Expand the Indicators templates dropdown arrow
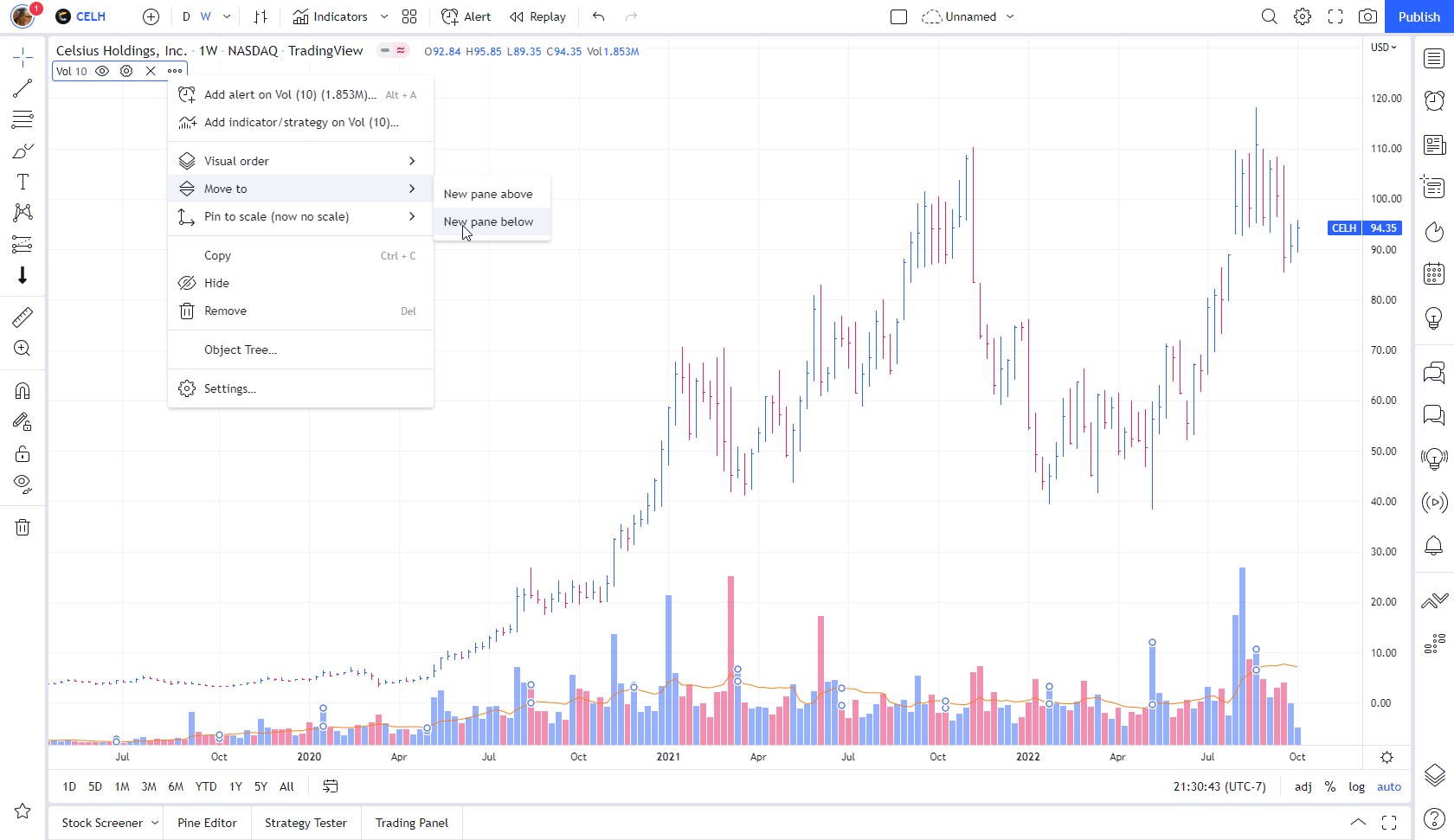The width and height of the screenshot is (1454, 840). coord(384,16)
